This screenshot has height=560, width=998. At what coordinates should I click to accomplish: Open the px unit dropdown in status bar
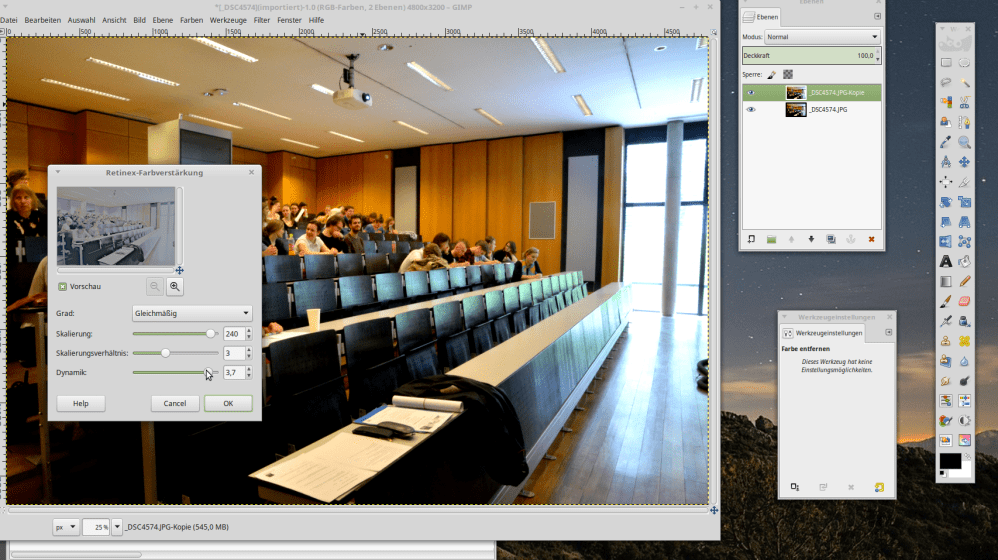(66, 526)
